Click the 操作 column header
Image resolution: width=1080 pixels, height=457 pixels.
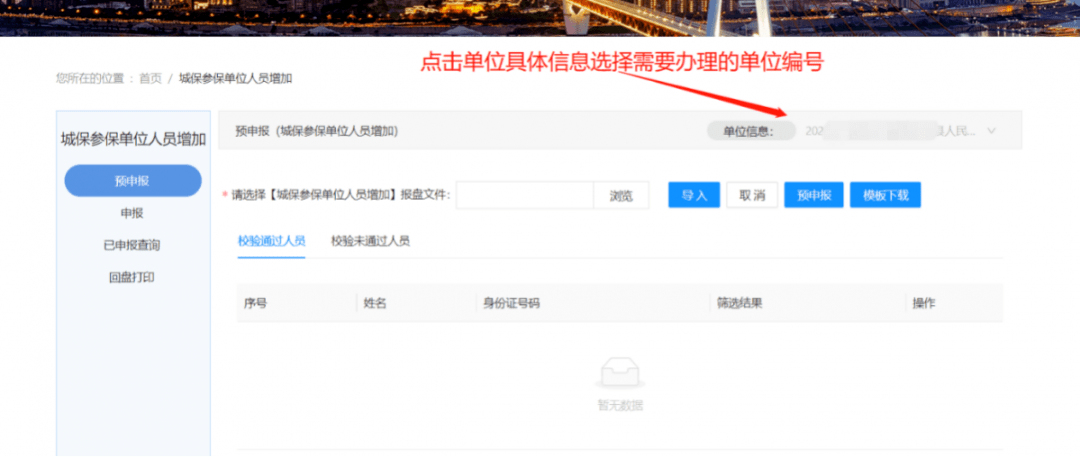coord(923,303)
